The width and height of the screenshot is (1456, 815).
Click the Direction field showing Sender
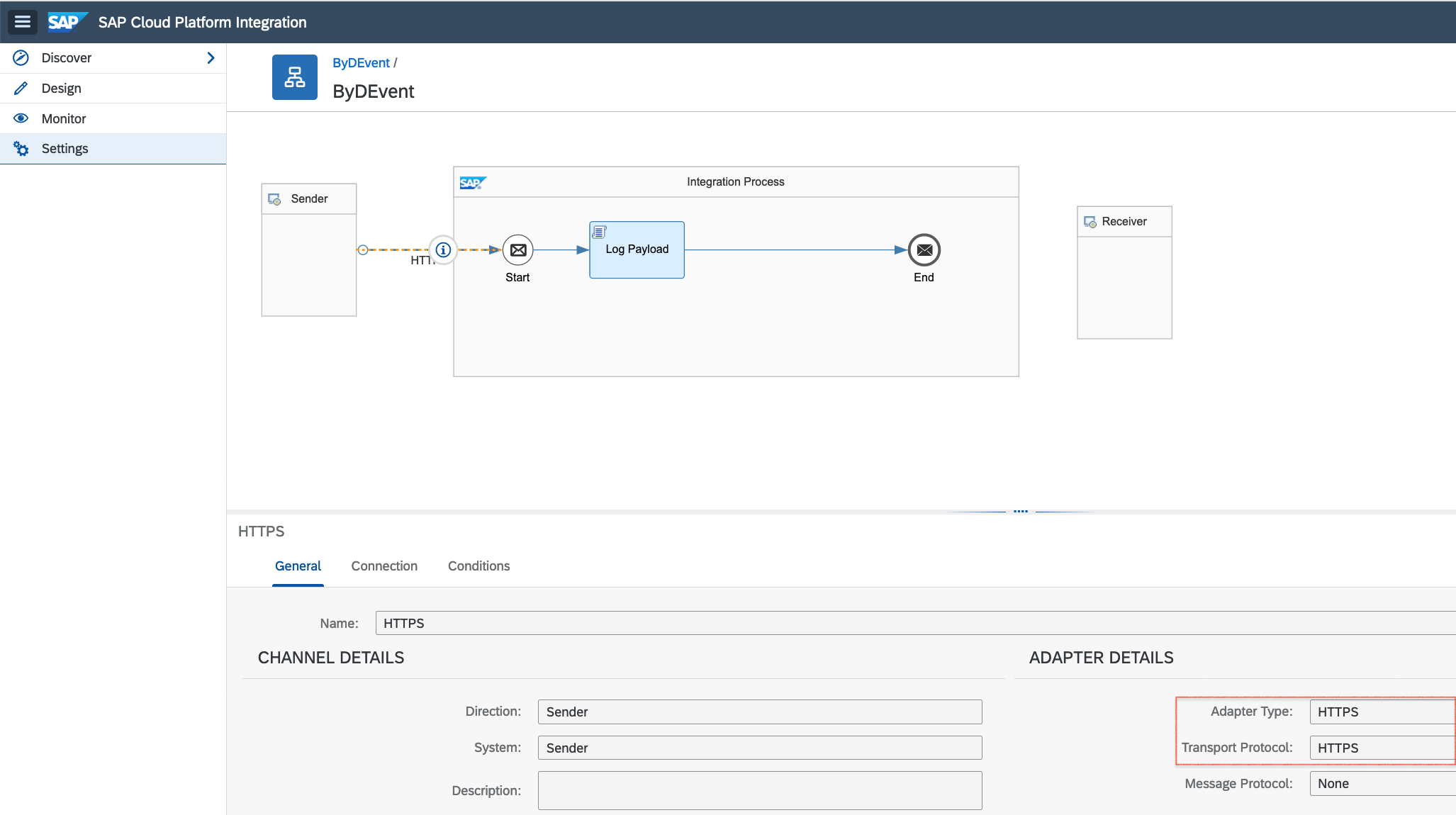pos(760,712)
